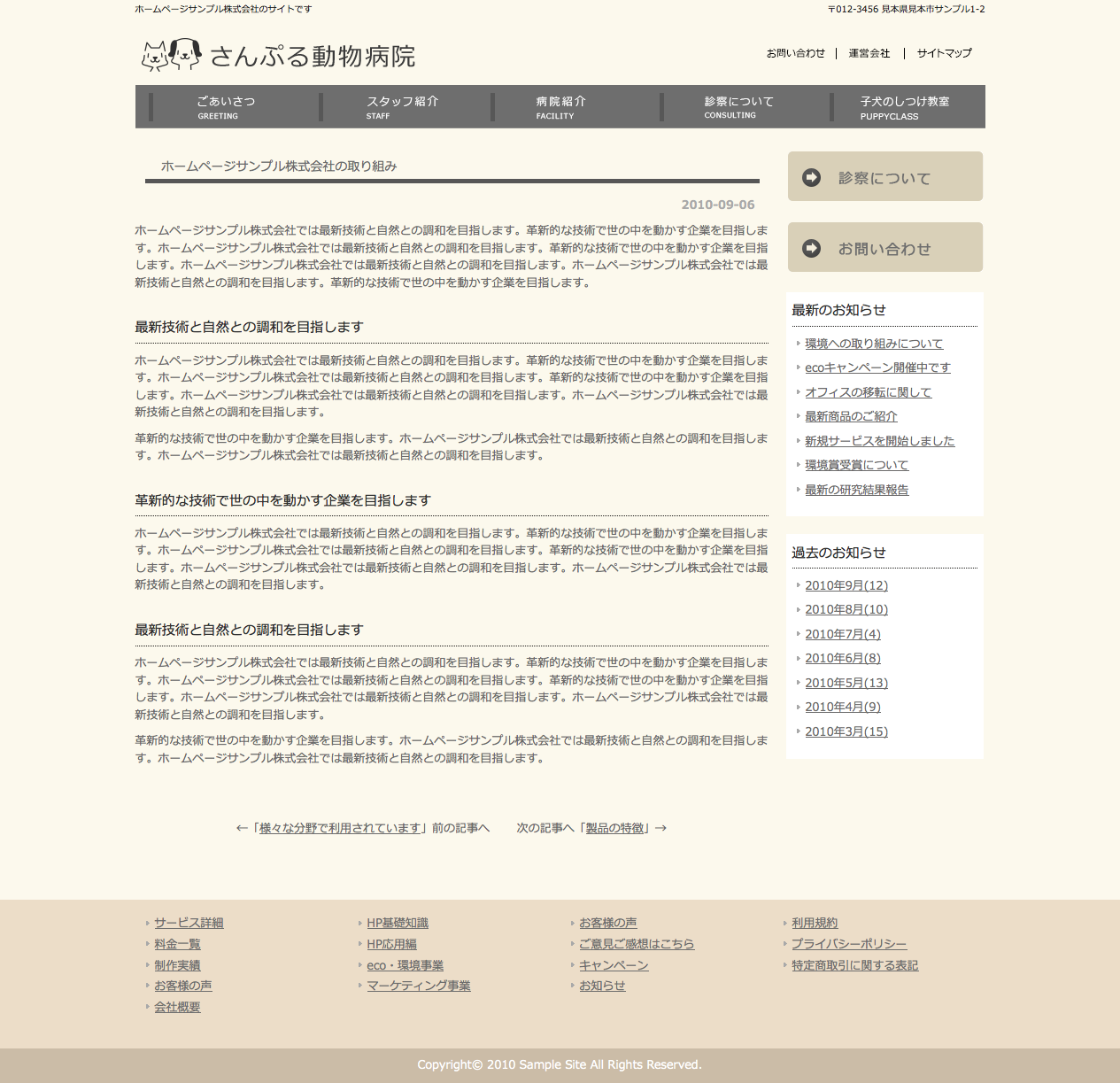Viewport: 1120px width, 1083px height.
Task: Go to previous article 様々な分野で利用されています
Action: tap(339, 828)
